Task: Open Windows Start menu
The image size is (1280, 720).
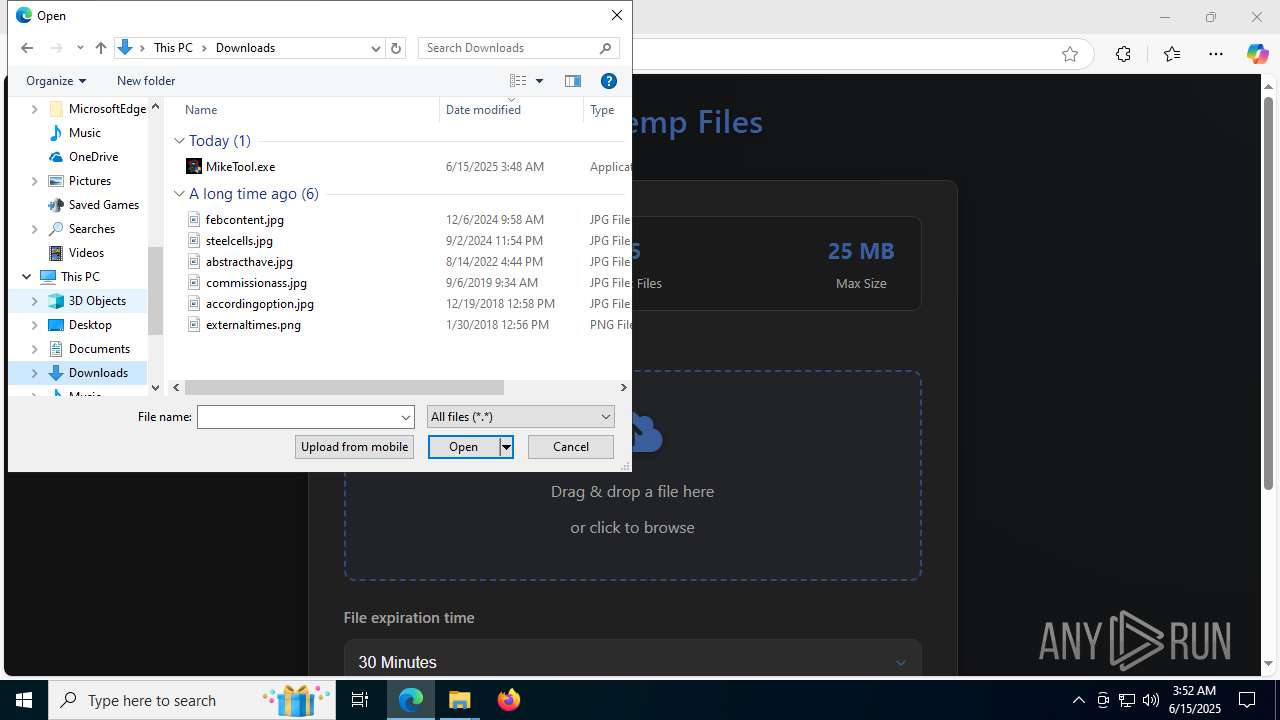Action: pyautogui.click(x=24, y=700)
